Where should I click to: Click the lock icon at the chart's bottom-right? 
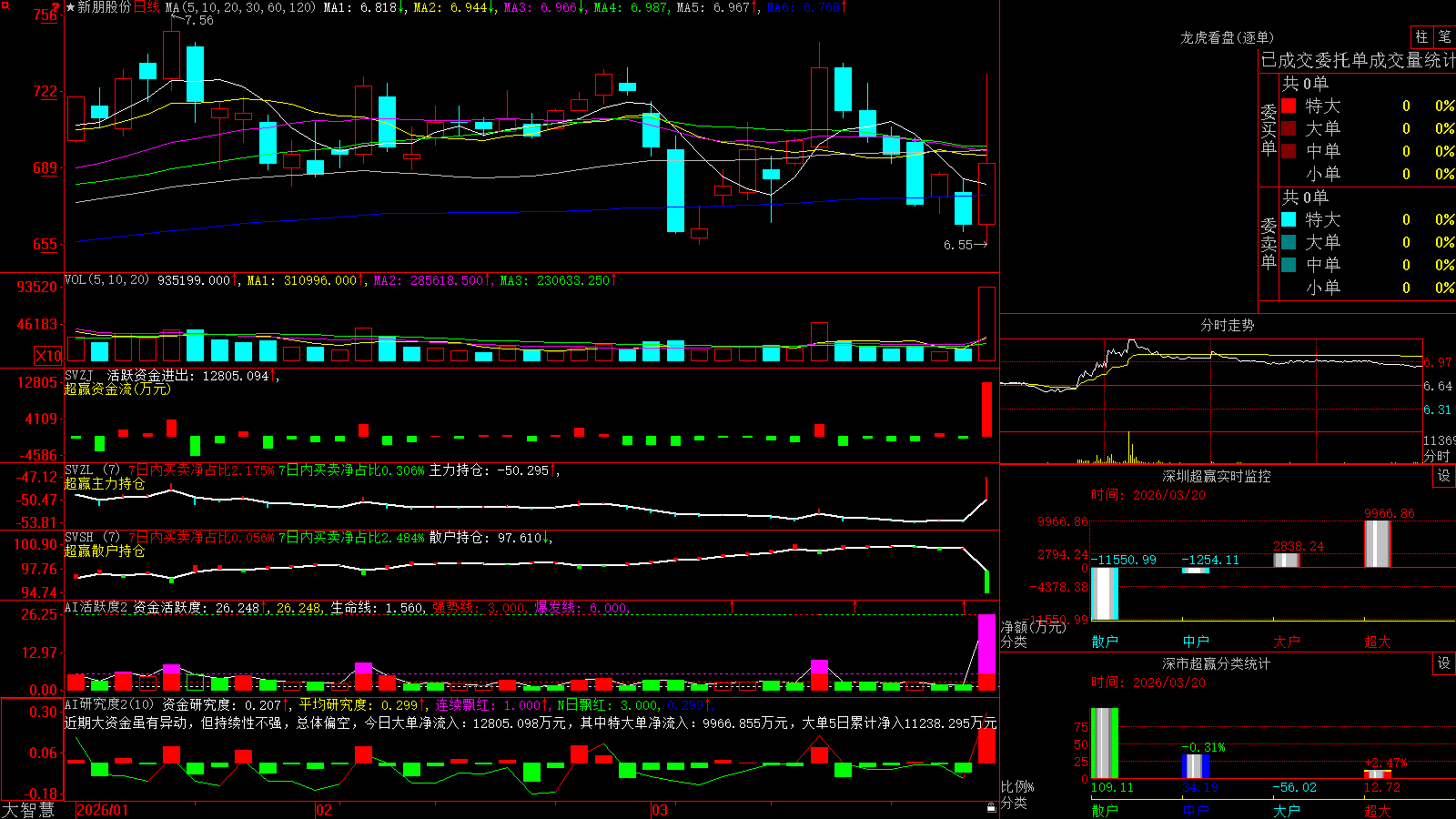(x=991, y=808)
